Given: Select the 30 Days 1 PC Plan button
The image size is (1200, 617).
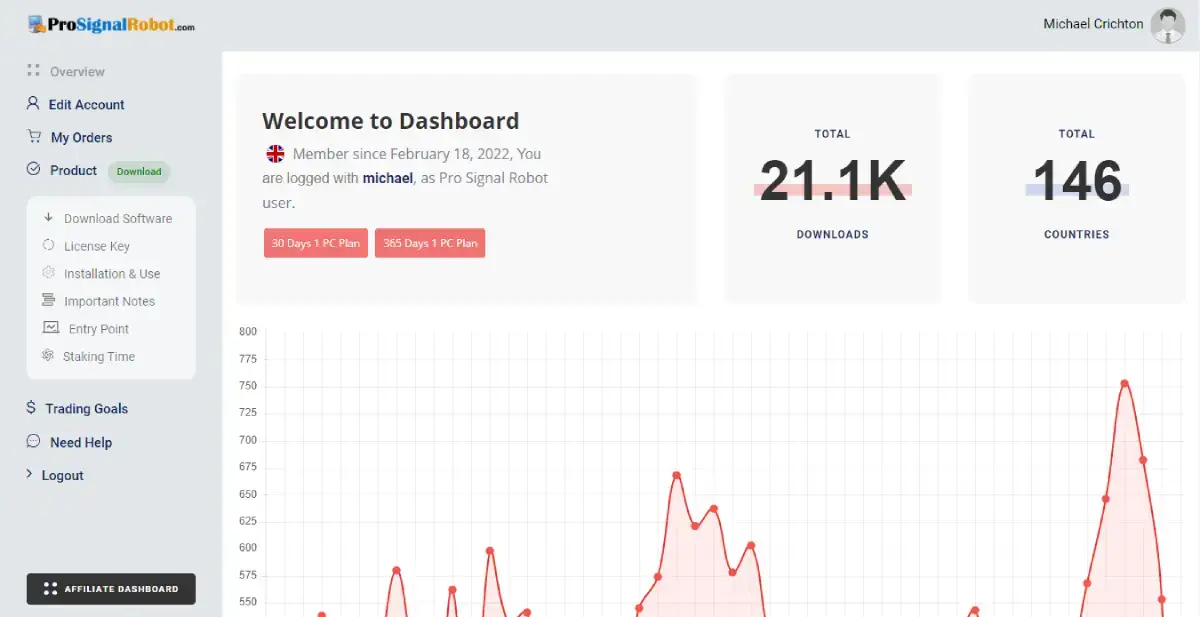Looking at the screenshot, I should pyautogui.click(x=316, y=243).
